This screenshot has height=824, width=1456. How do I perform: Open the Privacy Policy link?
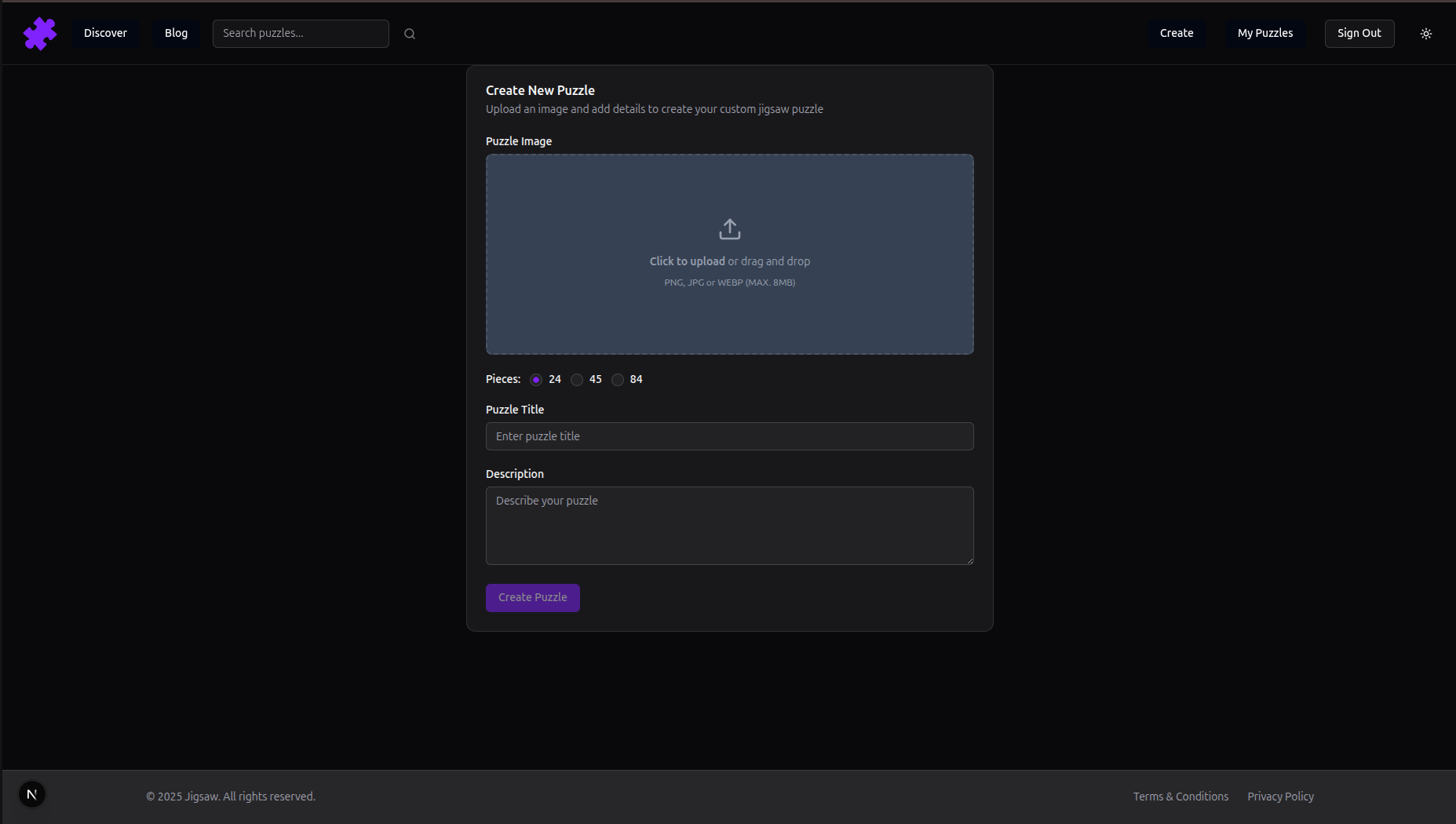(1280, 797)
